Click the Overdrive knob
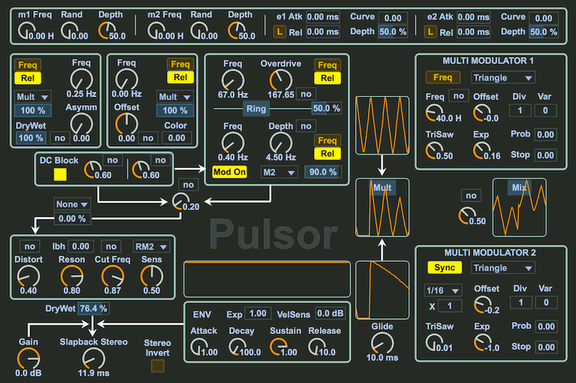576x383 pixels. point(281,80)
